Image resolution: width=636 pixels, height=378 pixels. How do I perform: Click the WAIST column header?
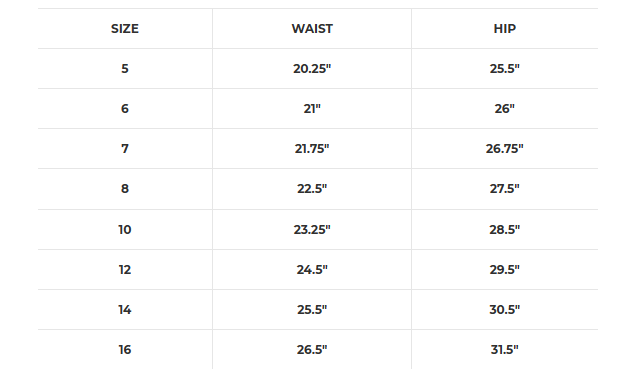[x=312, y=29]
